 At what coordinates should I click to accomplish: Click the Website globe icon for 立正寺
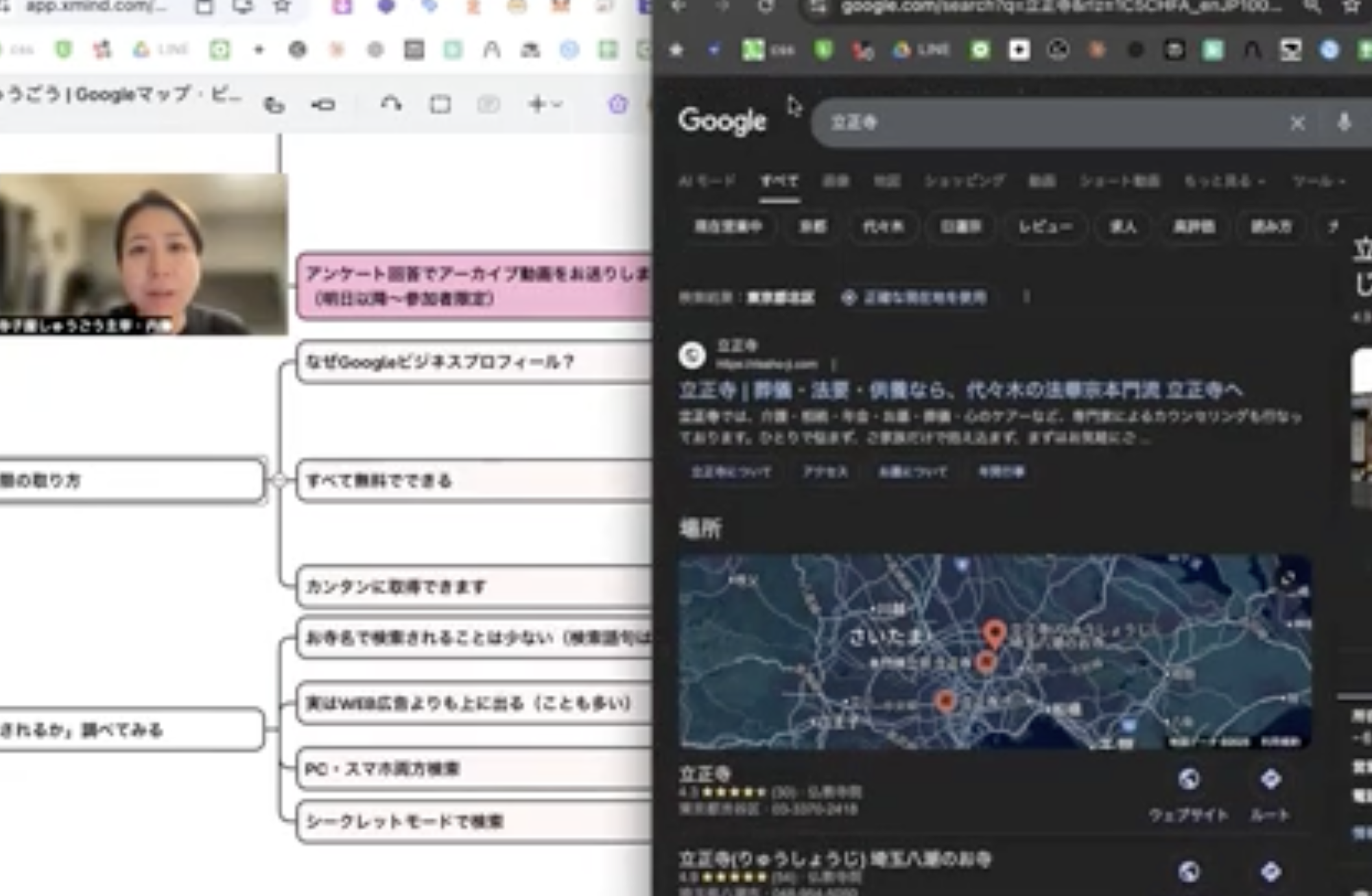[1188, 780]
